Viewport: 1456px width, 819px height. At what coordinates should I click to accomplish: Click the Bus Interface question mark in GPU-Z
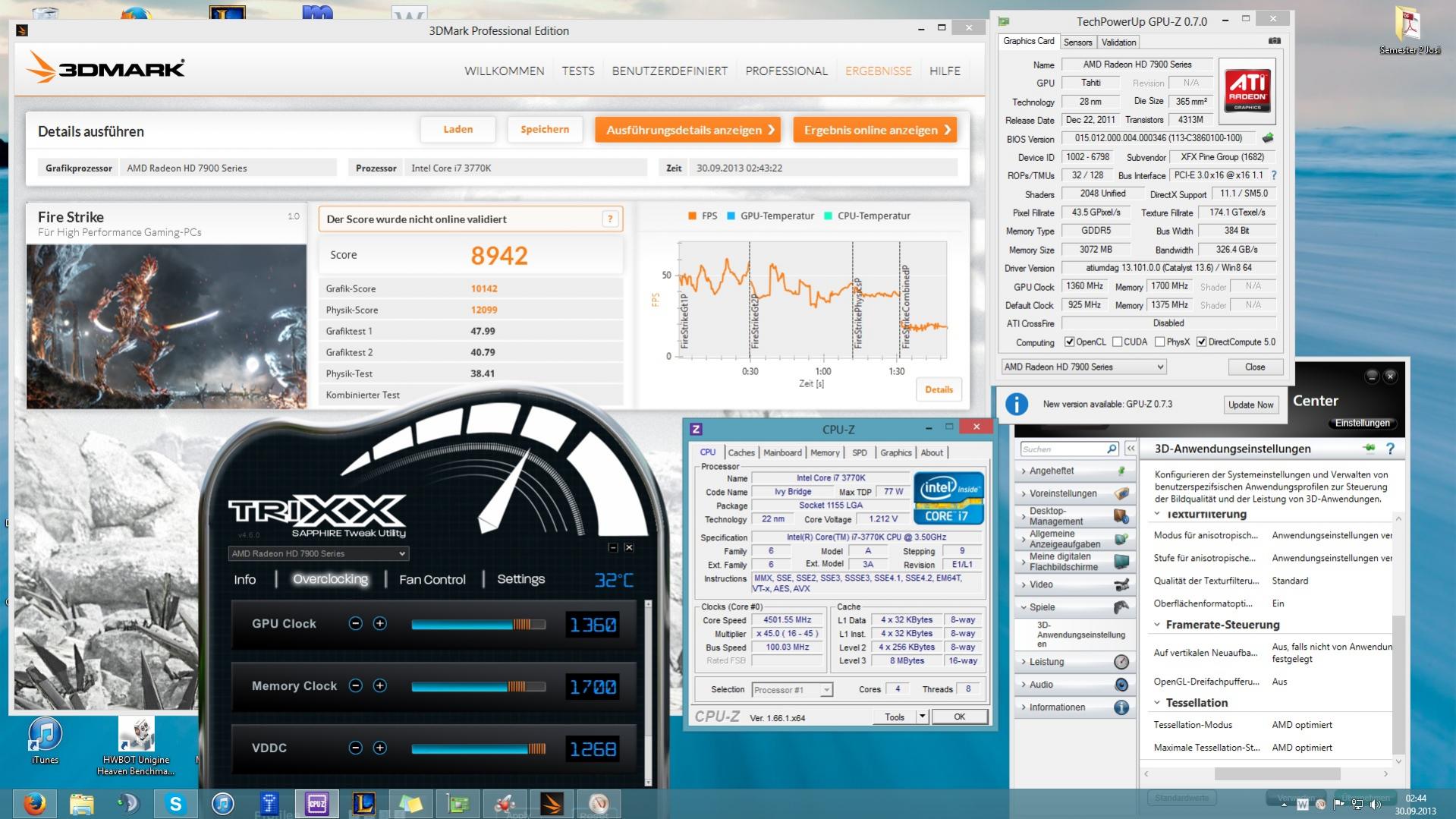tap(1274, 175)
